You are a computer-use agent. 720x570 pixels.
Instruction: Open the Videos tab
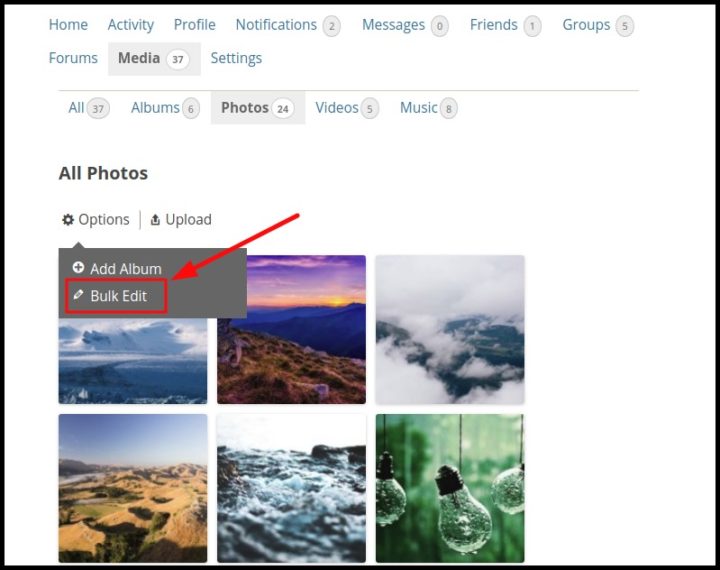coord(337,108)
